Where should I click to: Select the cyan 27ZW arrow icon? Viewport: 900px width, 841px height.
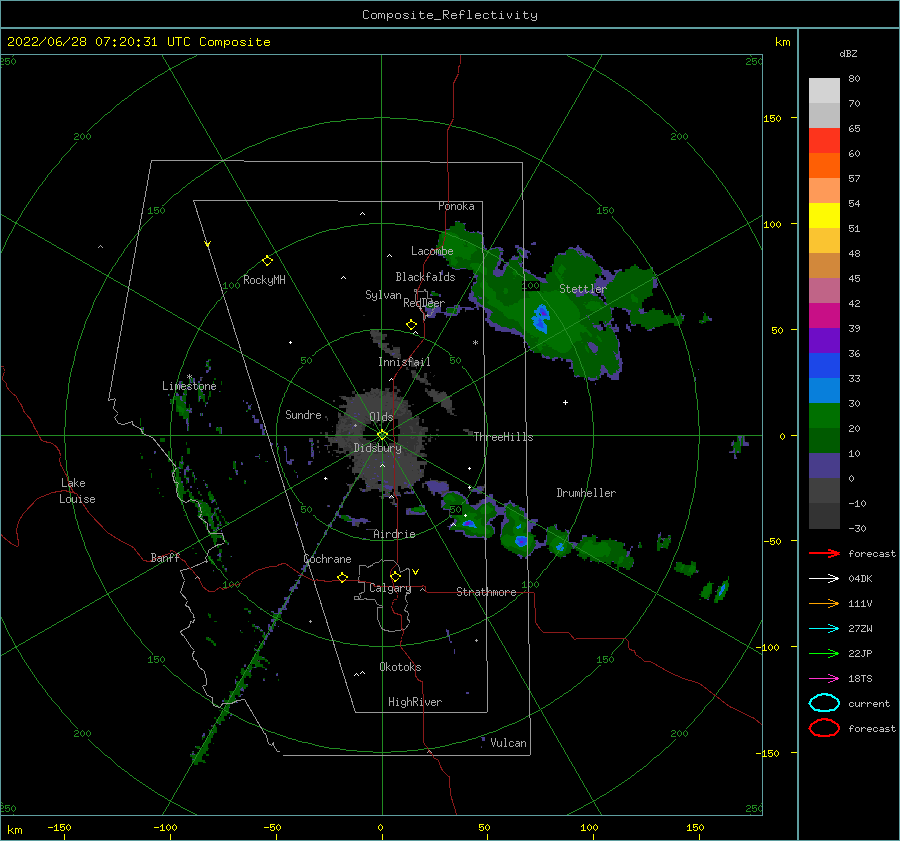click(x=824, y=629)
